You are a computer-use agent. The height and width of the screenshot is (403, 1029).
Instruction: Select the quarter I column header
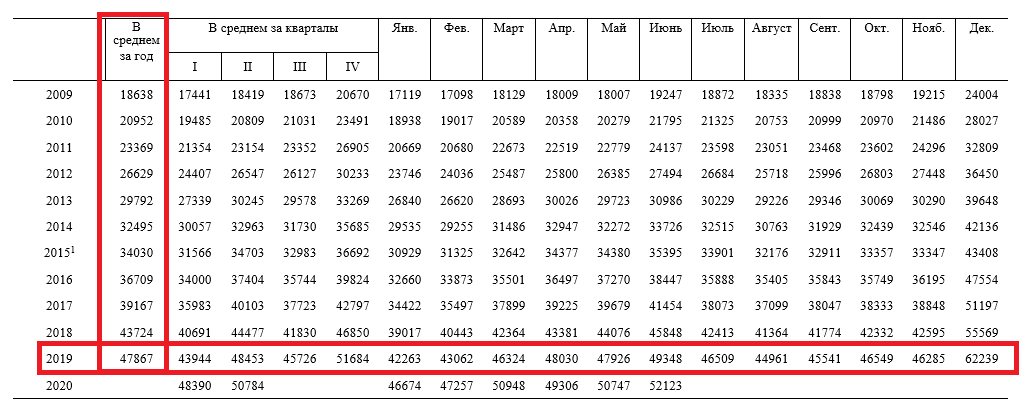click(195, 66)
